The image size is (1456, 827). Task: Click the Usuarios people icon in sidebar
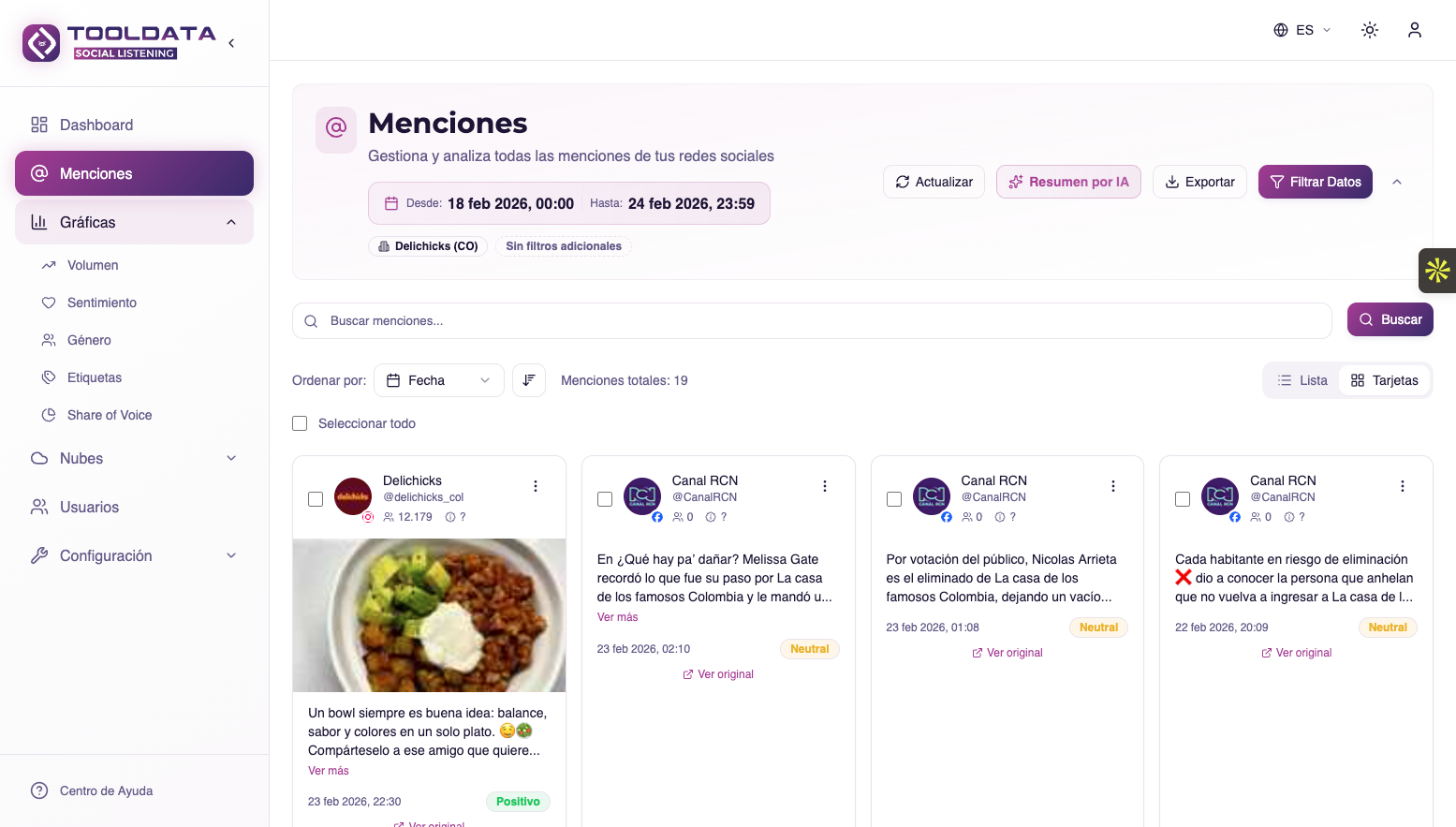[x=39, y=507]
